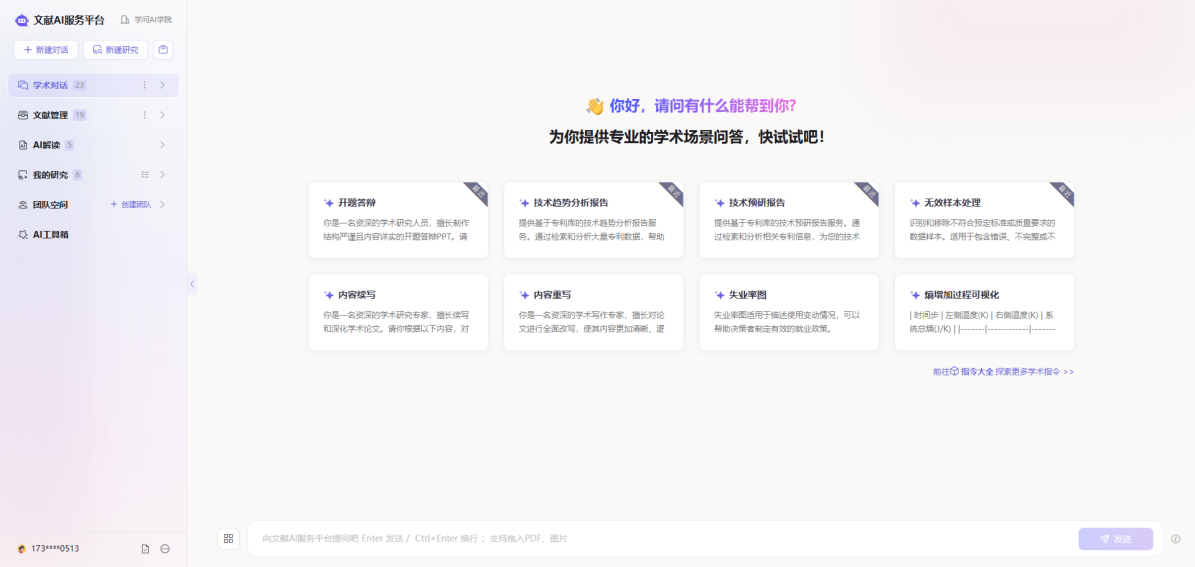Click the clipboard icon beside 新建研究

coord(162,50)
